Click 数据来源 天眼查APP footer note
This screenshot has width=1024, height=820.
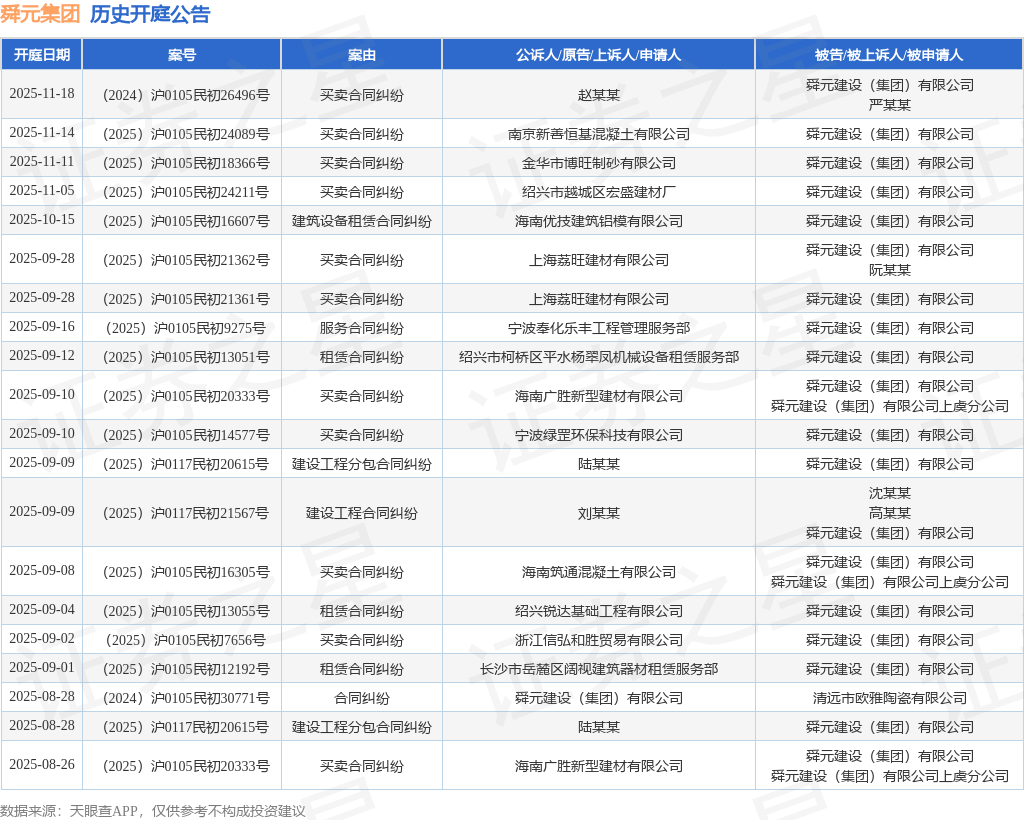[153, 811]
